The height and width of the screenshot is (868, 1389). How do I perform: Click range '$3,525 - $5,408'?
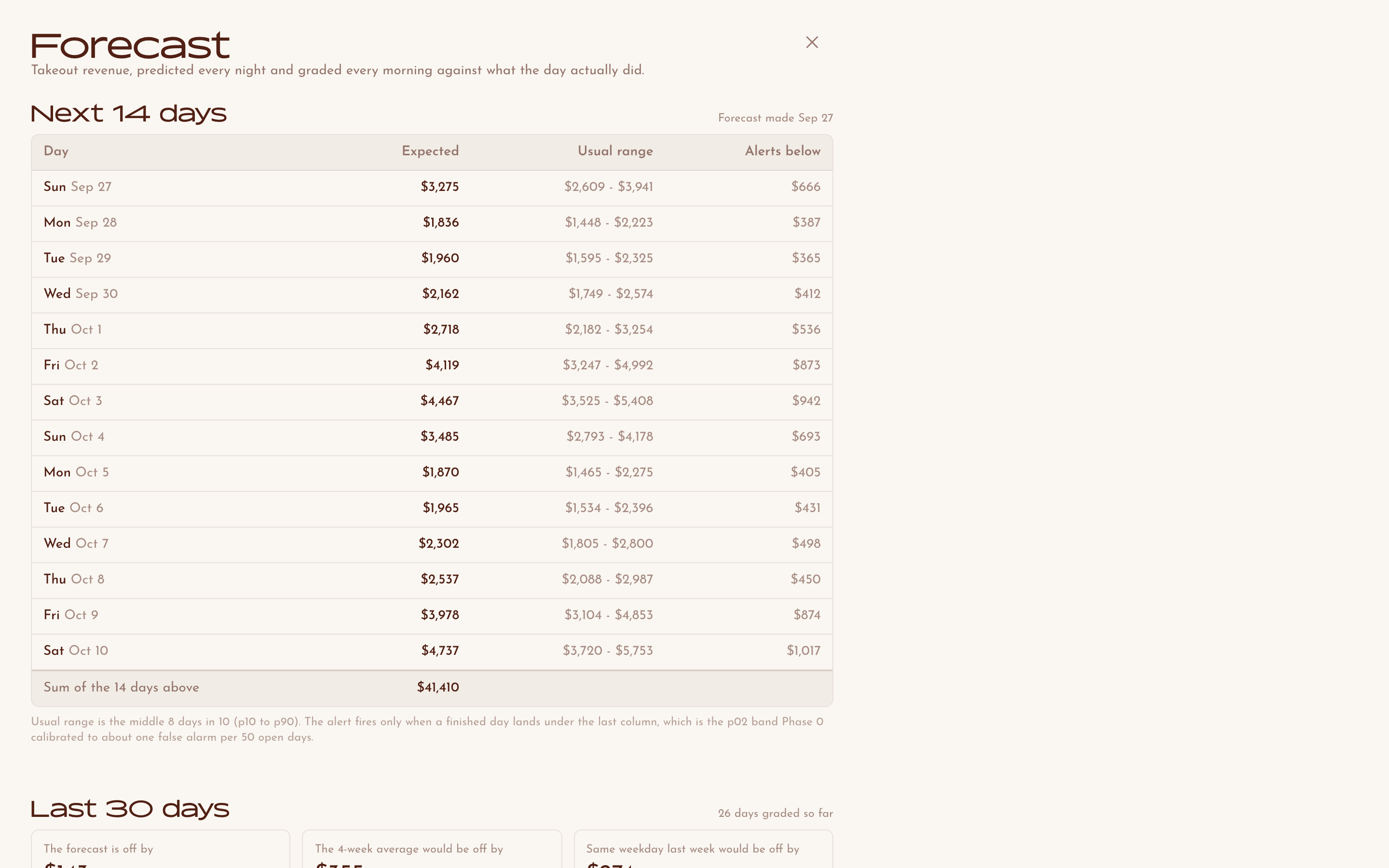pos(607,401)
